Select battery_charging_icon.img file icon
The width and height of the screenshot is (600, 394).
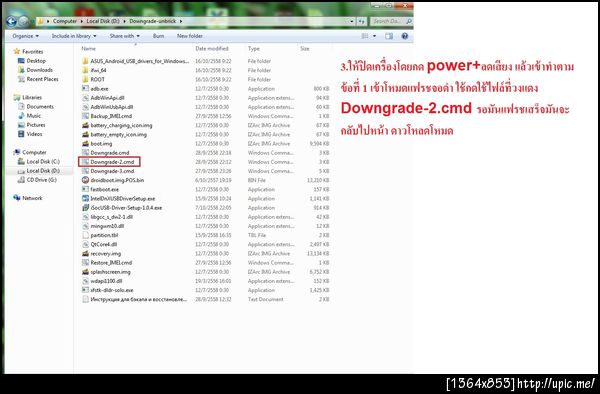point(85,125)
